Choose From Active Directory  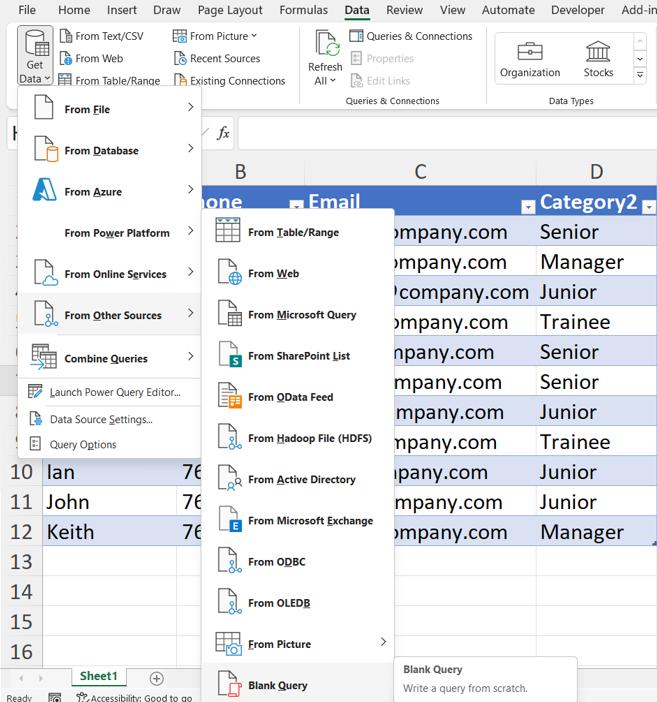297,479
